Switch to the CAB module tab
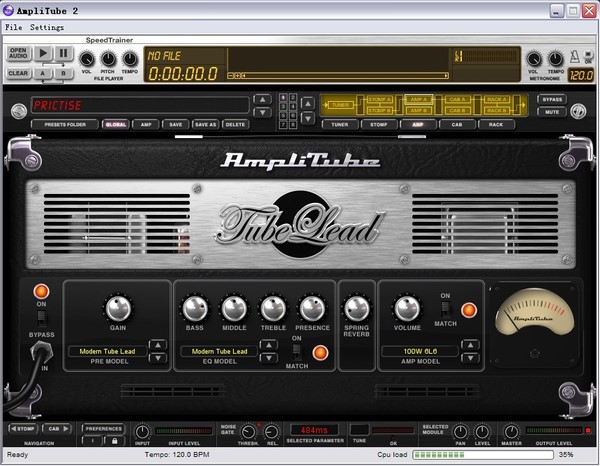This screenshot has width=600, height=466. [x=457, y=124]
